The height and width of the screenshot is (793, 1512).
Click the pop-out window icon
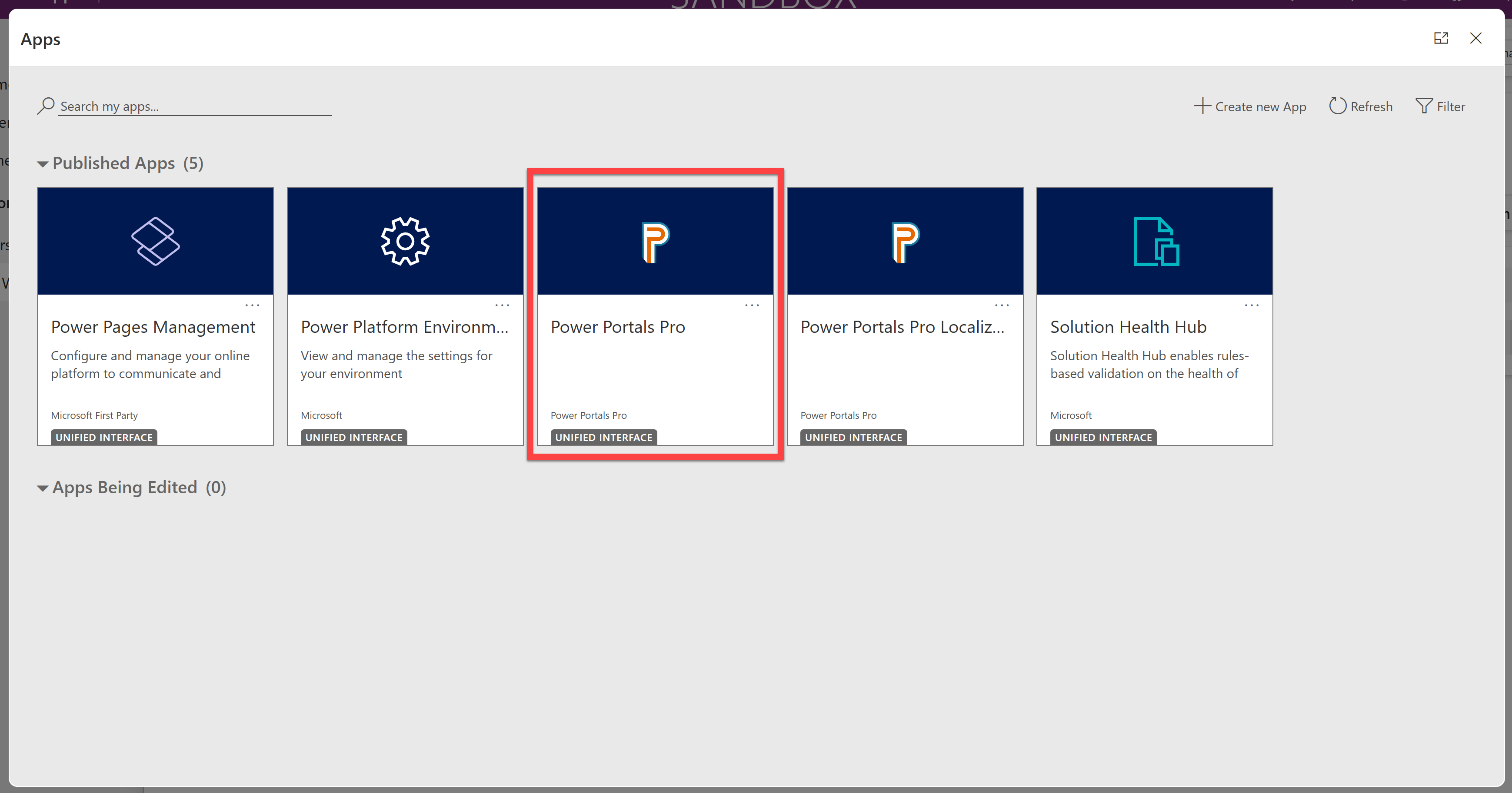pyautogui.click(x=1441, y=39)
